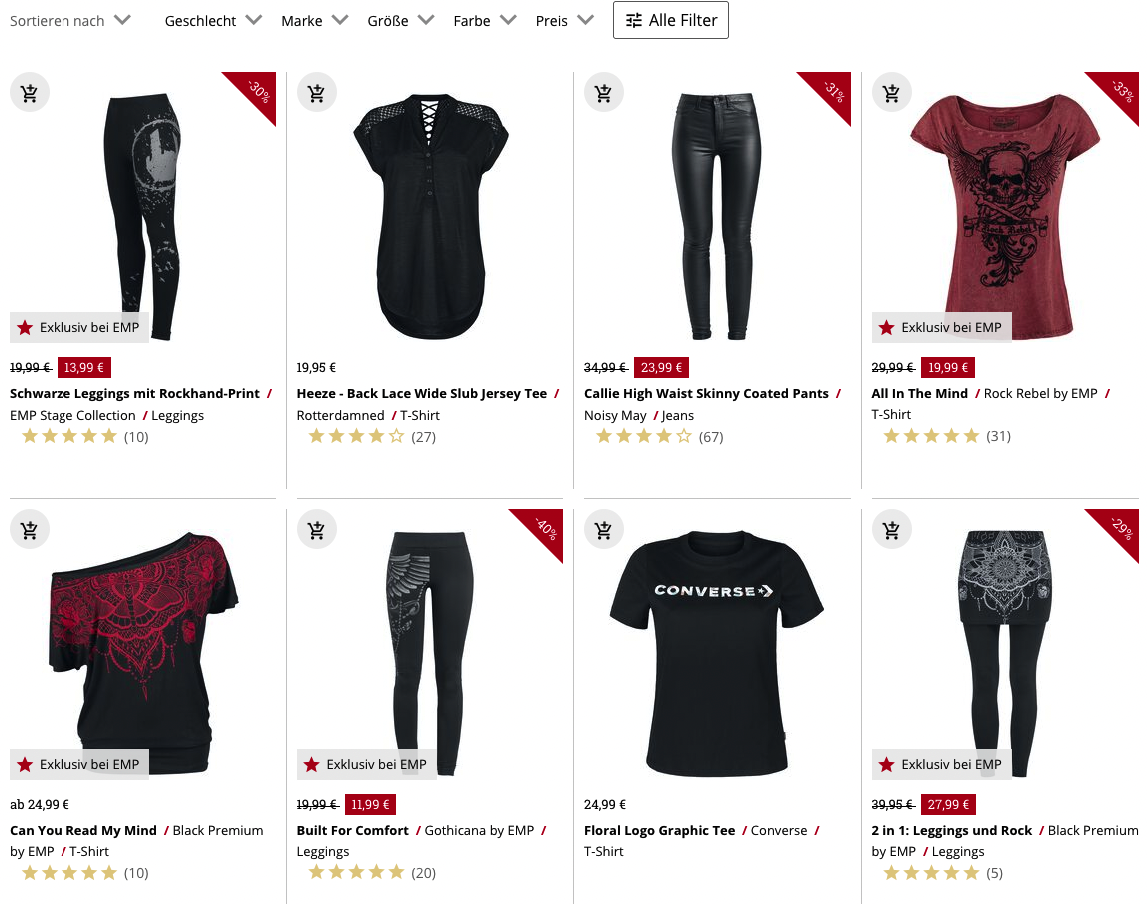Click the star icon in Exklusiv bei EMP badge
Viewport: 1147px width, 904px height.
click(24, 326)
